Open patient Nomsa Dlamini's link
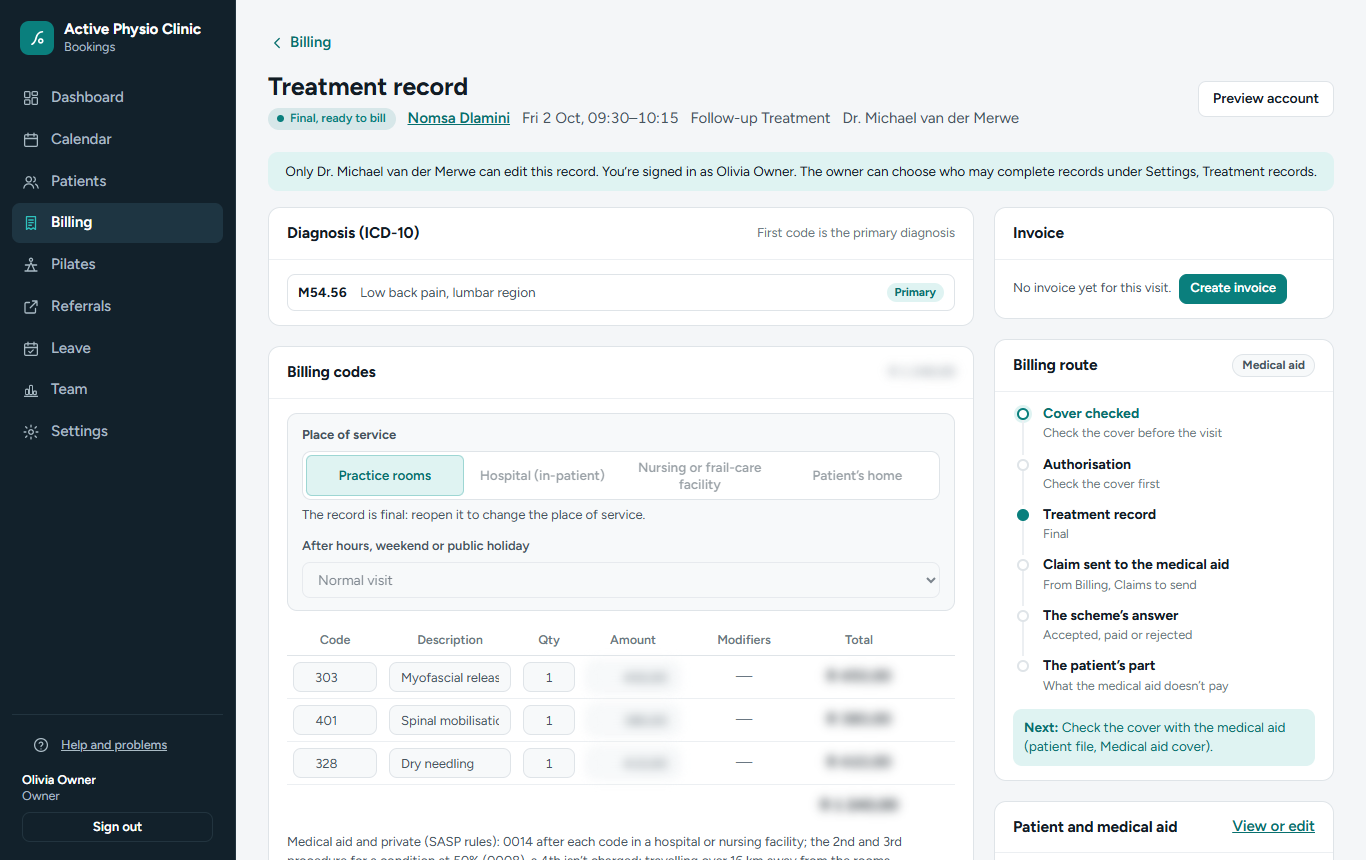 (459, 118)
